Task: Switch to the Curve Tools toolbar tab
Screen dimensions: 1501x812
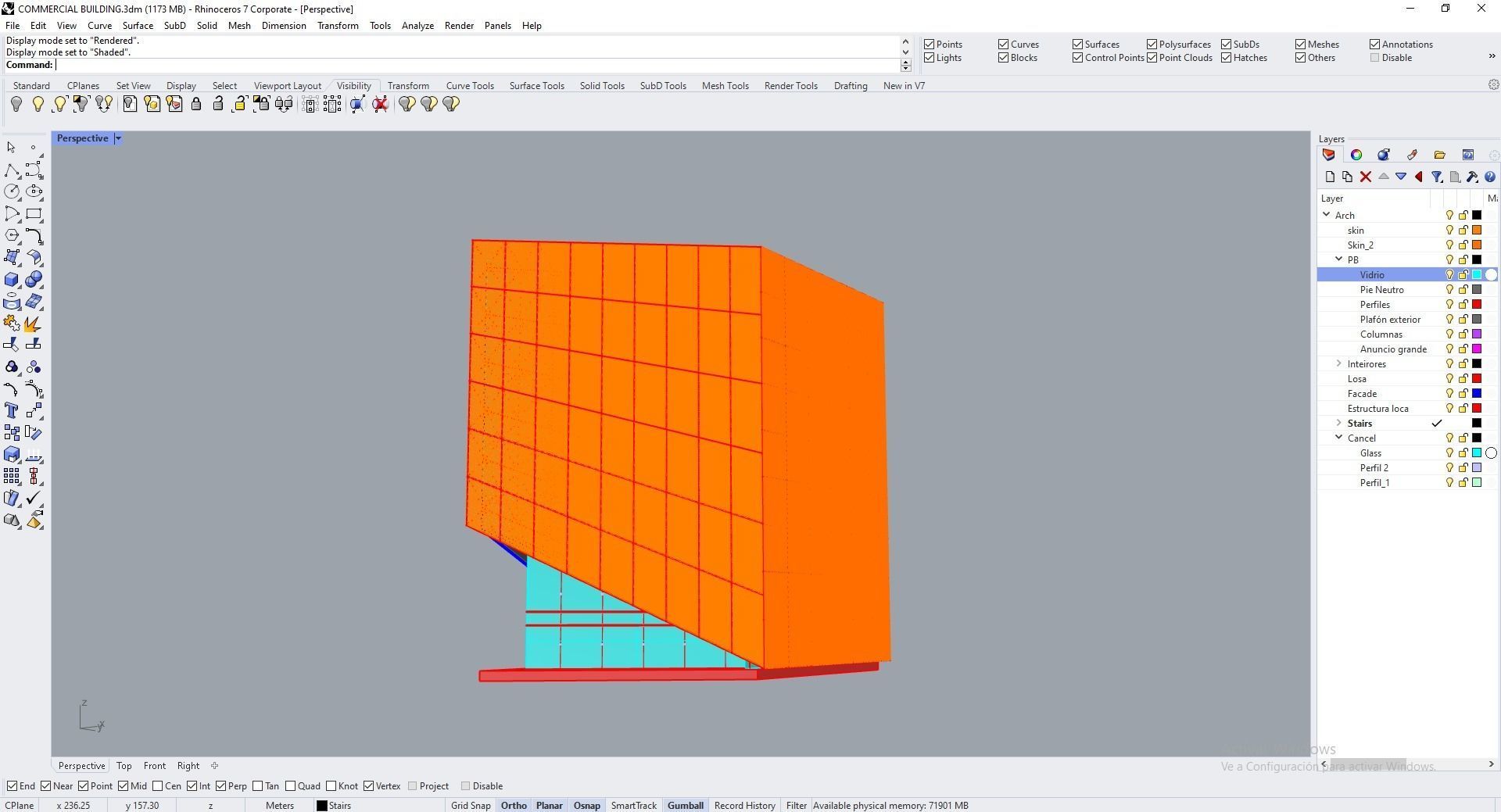Action: tap(470, 86)
